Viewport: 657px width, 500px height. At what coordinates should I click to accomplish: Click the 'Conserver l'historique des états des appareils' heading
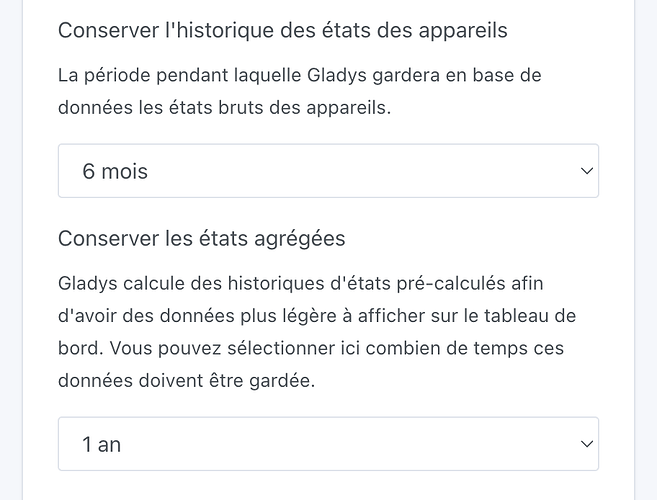click(283, 30)
